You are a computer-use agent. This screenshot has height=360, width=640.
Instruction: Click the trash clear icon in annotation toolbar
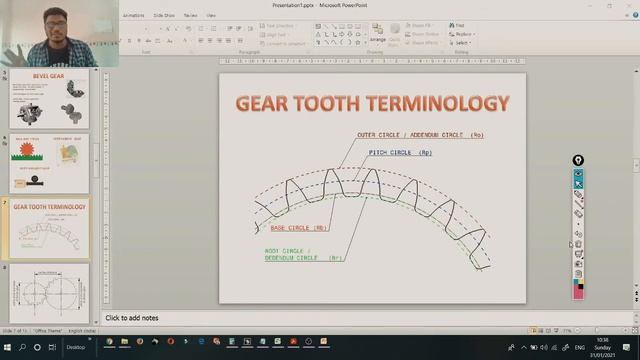578,244
